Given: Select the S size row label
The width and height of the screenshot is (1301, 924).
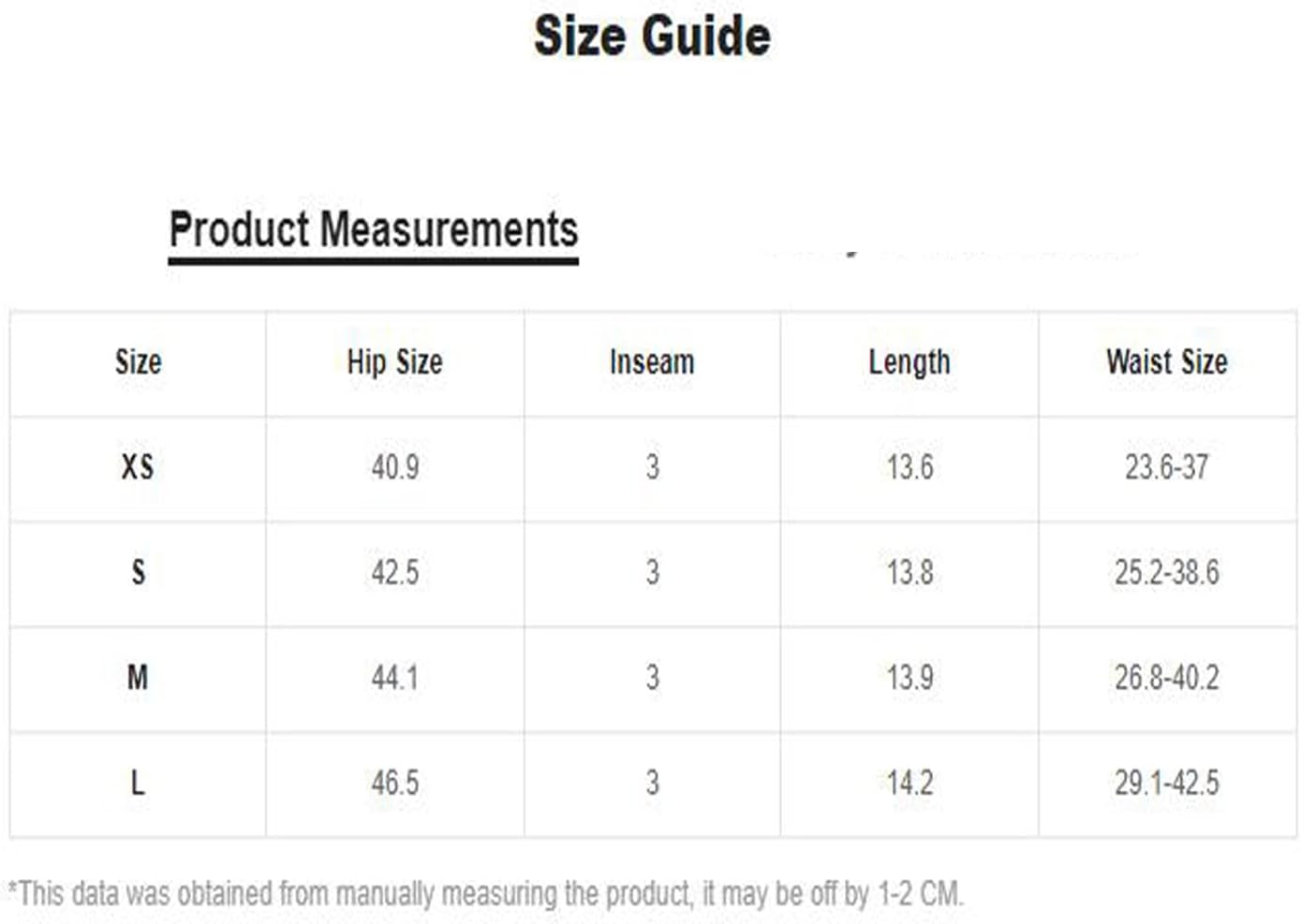Looking at the screenshot, I should point(138,571).
